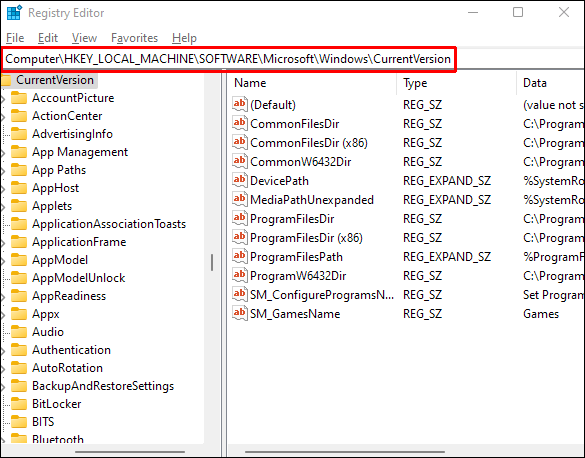This screenshot has height=458, width=585.
Task: Select the Appx key label
Action: [x=46, y=314]
